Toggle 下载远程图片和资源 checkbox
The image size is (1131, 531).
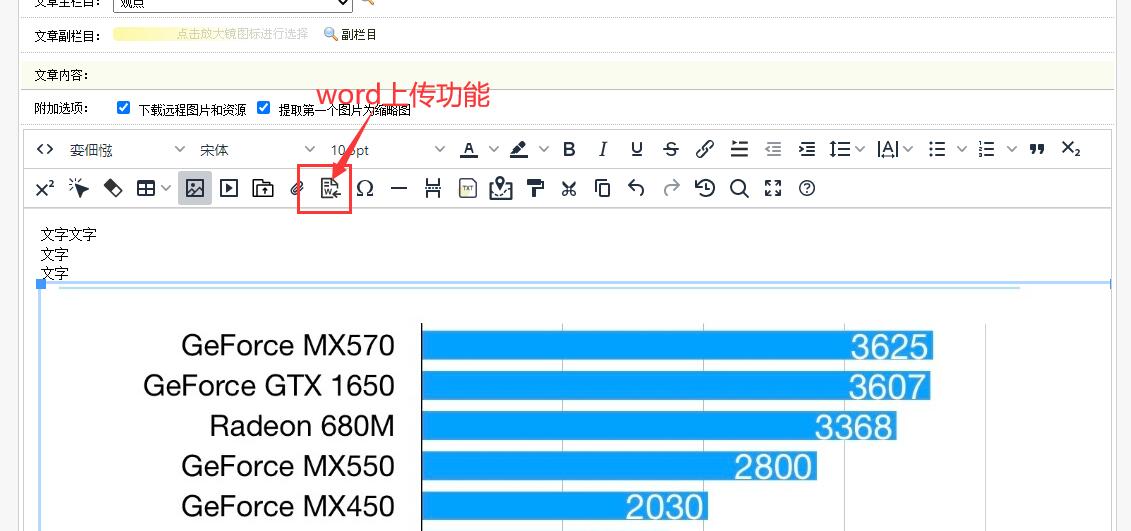(123, 108)
